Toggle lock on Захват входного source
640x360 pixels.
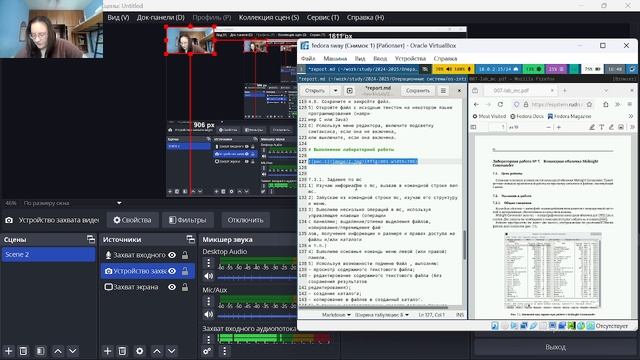pyautogui.click(x=185, y=255)
